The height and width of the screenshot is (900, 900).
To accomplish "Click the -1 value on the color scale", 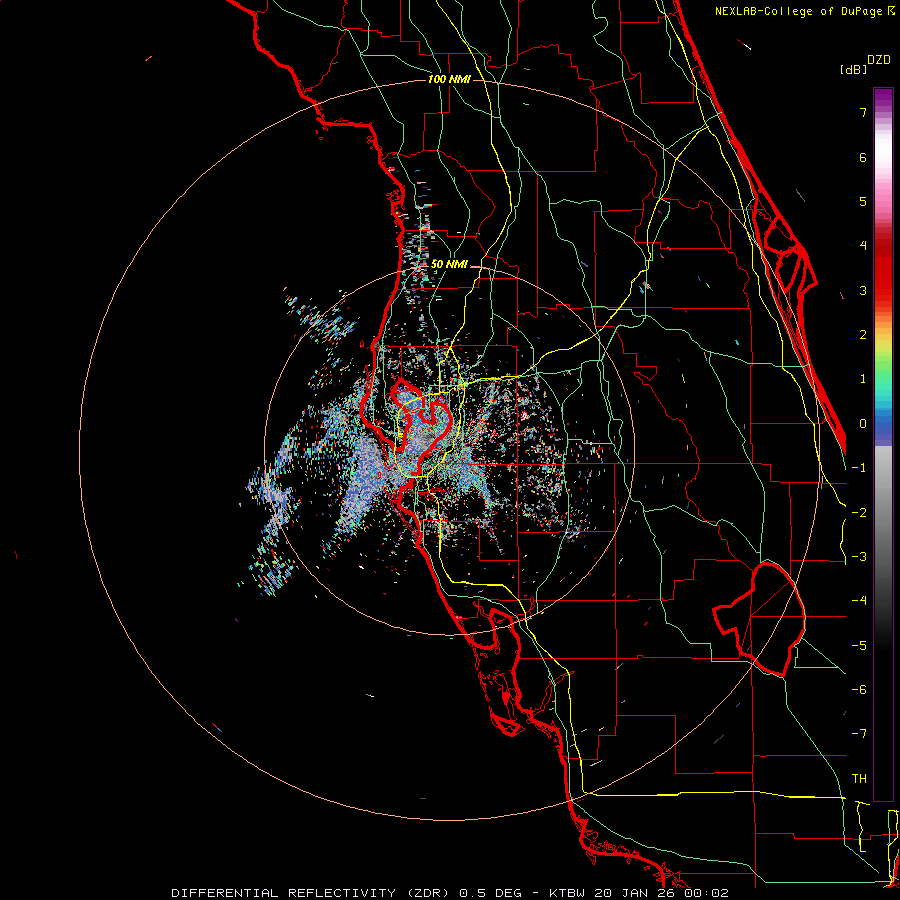I will click(859, 468).
